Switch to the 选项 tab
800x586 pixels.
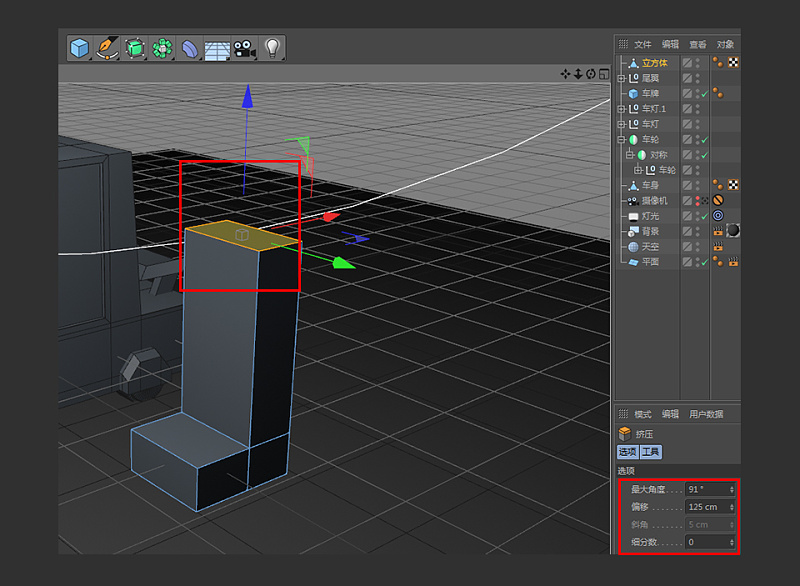[x=628, y=452]
